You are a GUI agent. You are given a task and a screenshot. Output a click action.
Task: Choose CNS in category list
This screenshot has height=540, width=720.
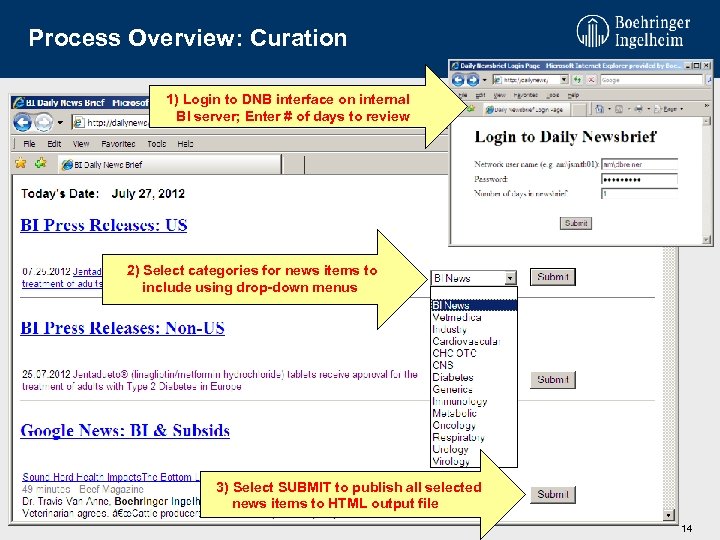474,365
